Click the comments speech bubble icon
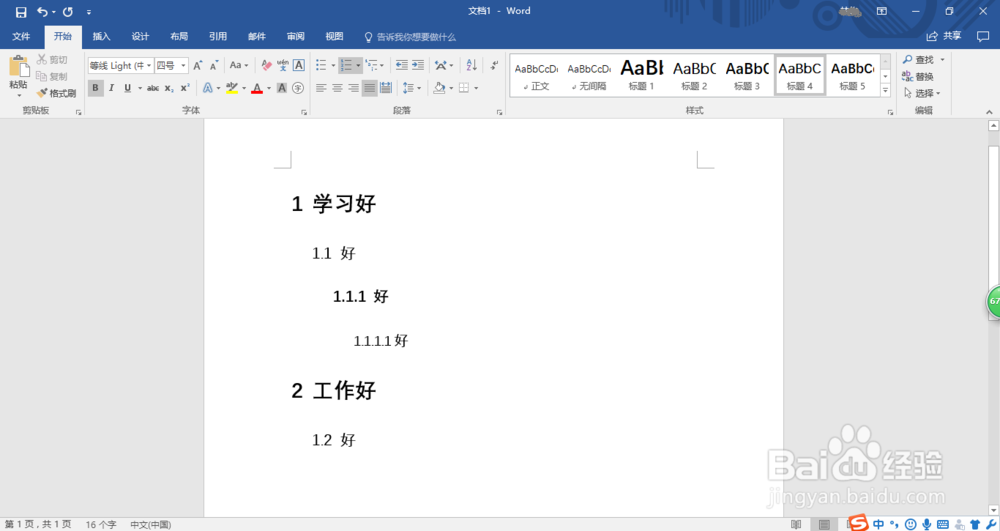Screen dimensions: 1000x531 [983, 36]
